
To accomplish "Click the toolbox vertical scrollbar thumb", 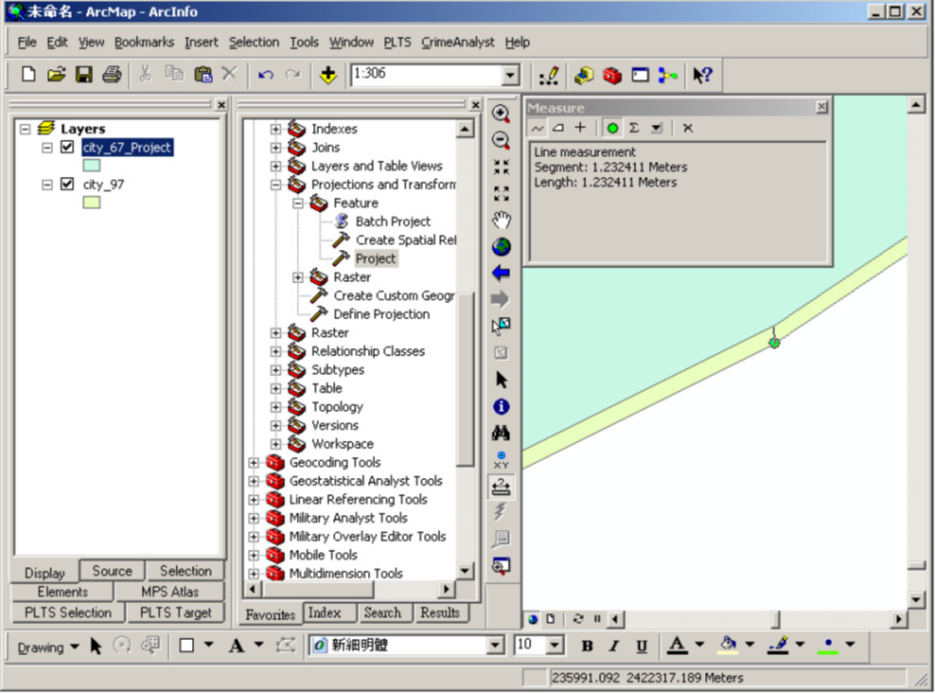I will tap(466, 379).
